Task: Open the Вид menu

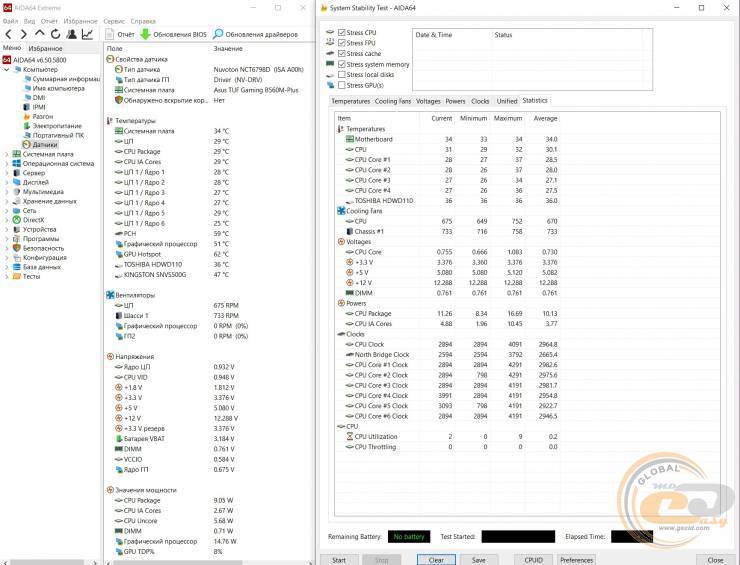Action: click(x=29, y=21)
